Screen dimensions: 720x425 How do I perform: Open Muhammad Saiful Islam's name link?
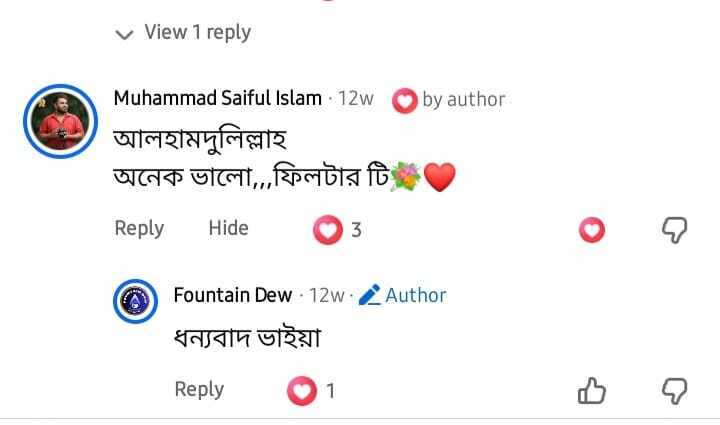coord(218,98)
